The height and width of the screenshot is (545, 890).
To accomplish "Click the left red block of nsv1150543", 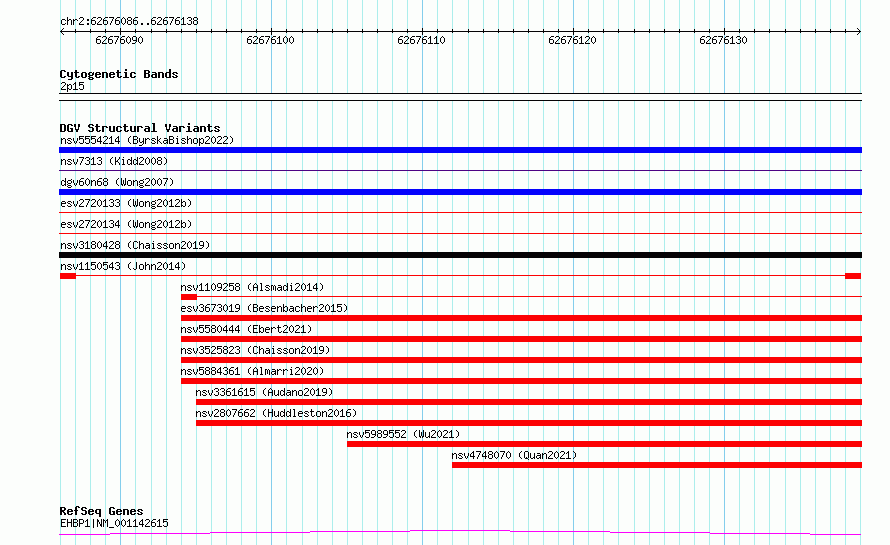I will (68, 276).
